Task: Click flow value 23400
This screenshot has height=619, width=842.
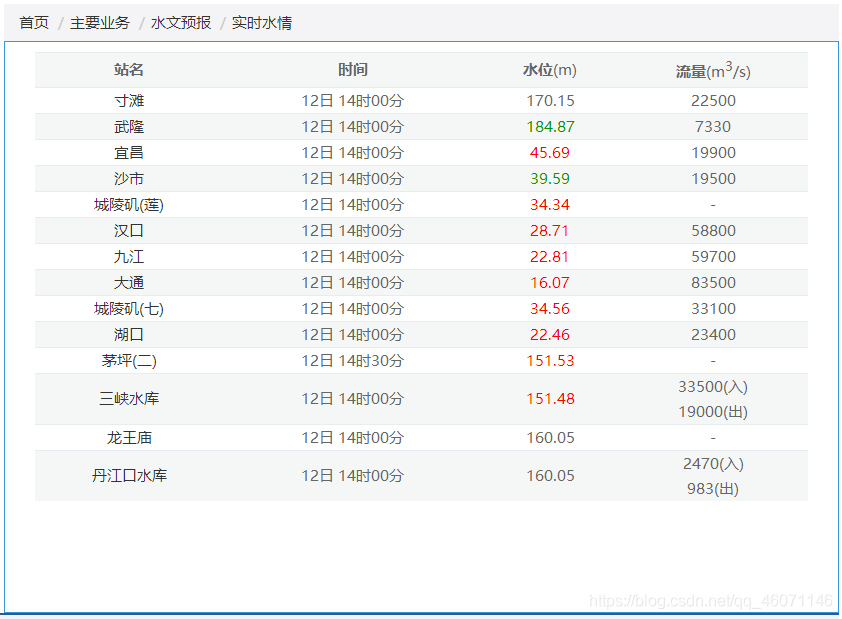Action: 713,335
